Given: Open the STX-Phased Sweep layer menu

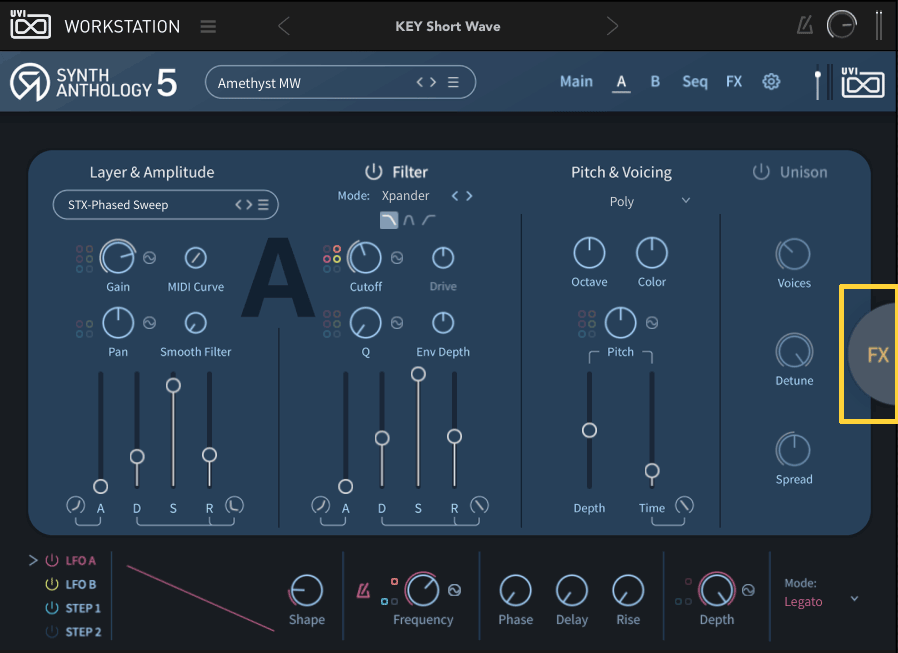Looking at the screenshot, I should [x=263, y=204].
